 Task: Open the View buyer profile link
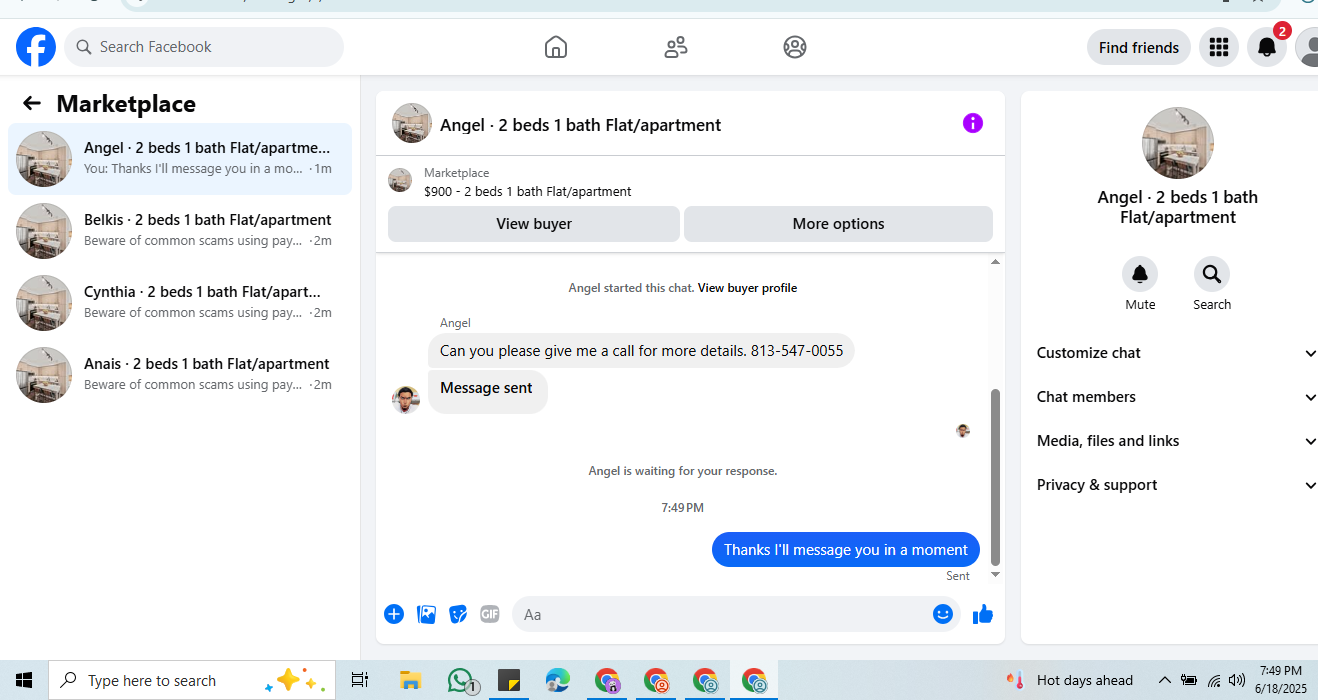(747, 288)
